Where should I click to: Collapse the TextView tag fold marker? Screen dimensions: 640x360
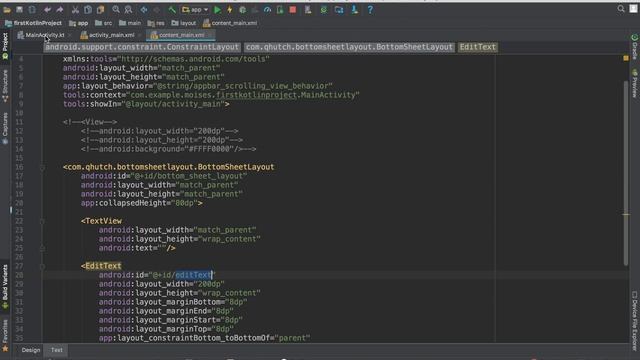point(42,221)
